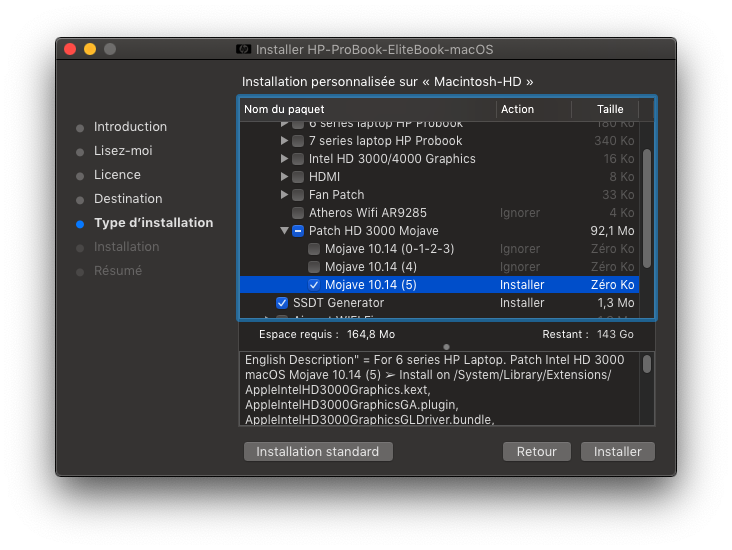This screenshot has height=550, width=732.
Task: Expand the HDMI group
Action: (284, 176)
